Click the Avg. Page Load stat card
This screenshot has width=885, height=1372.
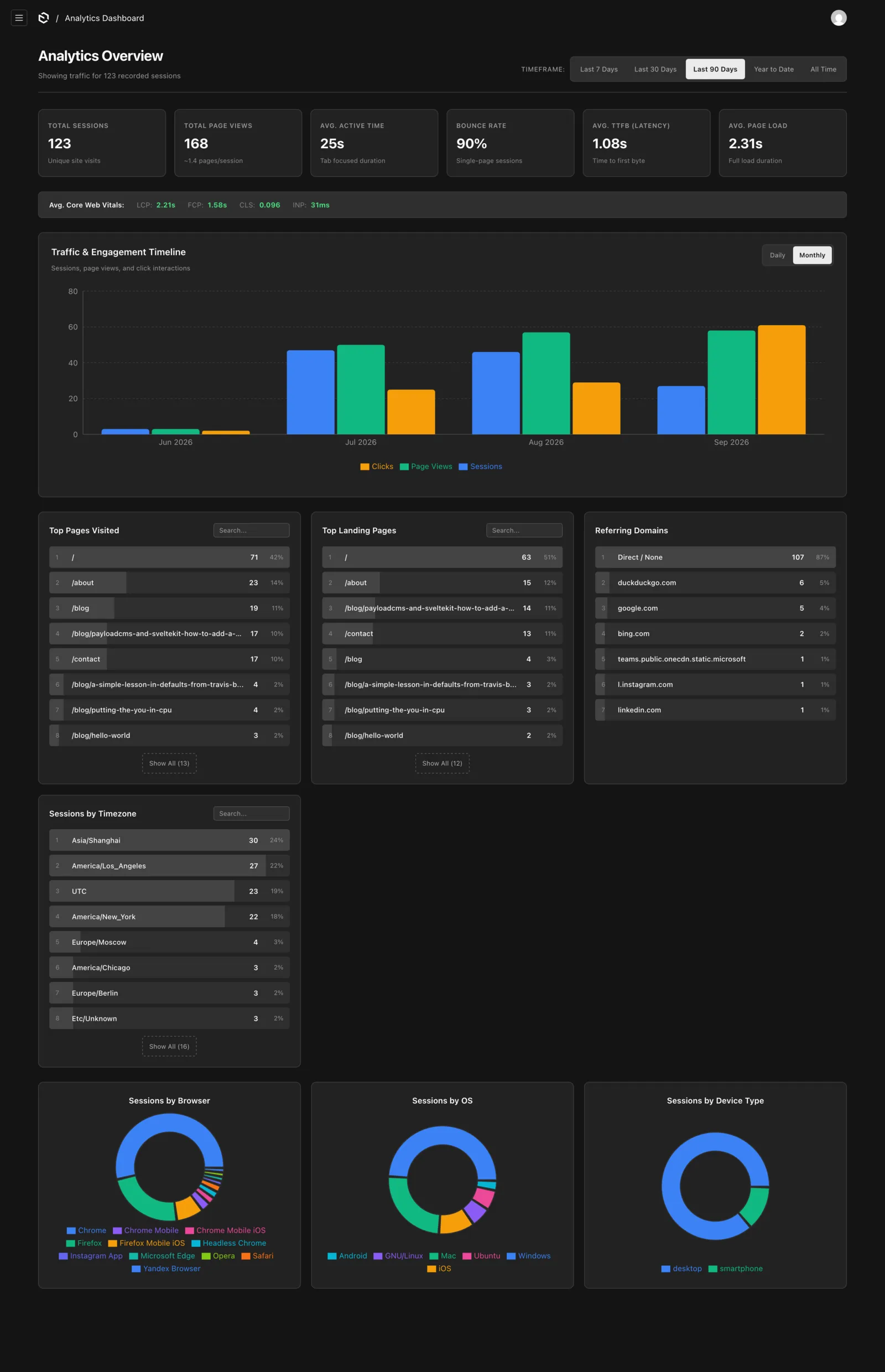click(783, 143)
